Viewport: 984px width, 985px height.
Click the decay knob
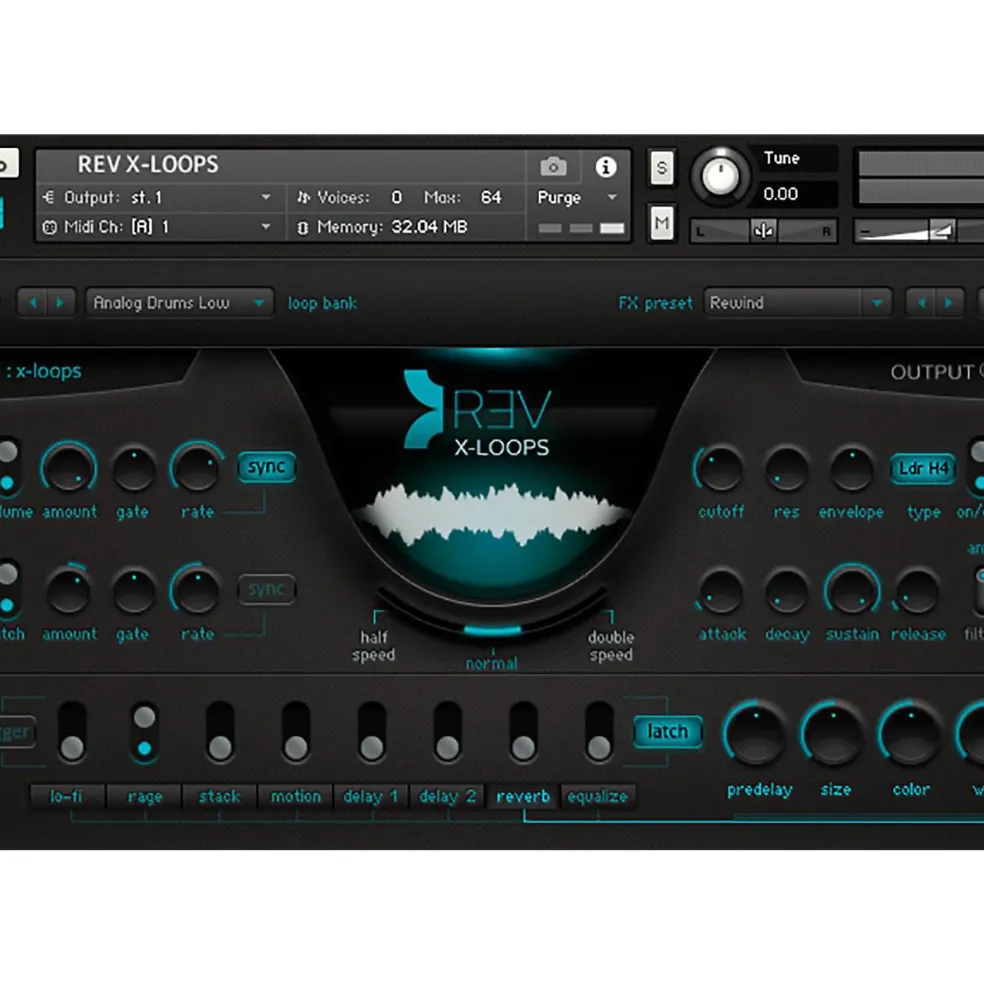(786, 592)
